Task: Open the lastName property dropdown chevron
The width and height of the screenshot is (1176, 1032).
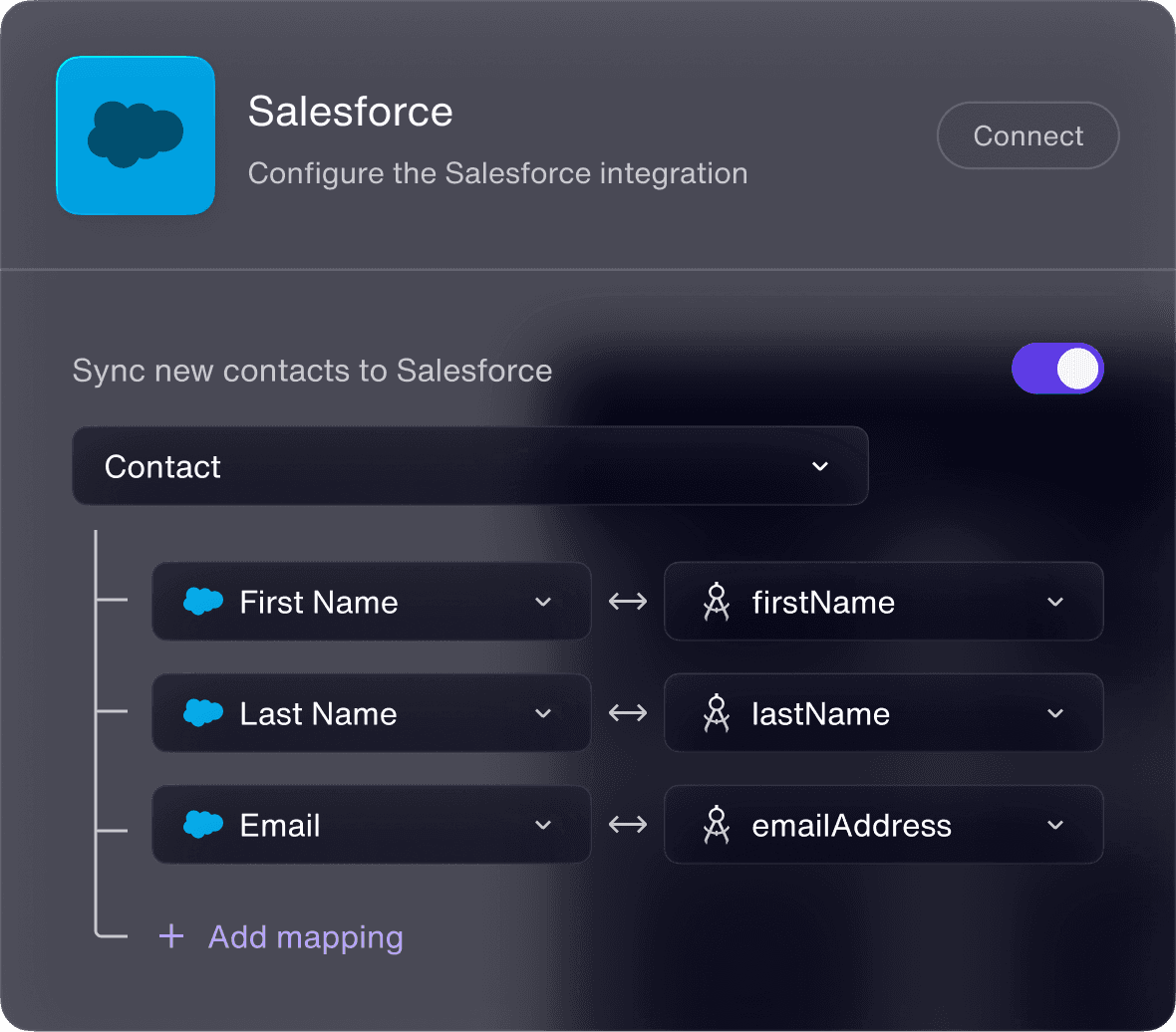Action: tap(1055, 713)
